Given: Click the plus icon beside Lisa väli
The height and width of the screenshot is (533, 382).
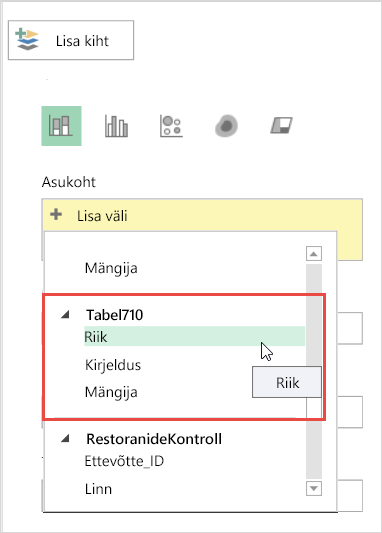Looking at the screenshot, I should 56,215.
